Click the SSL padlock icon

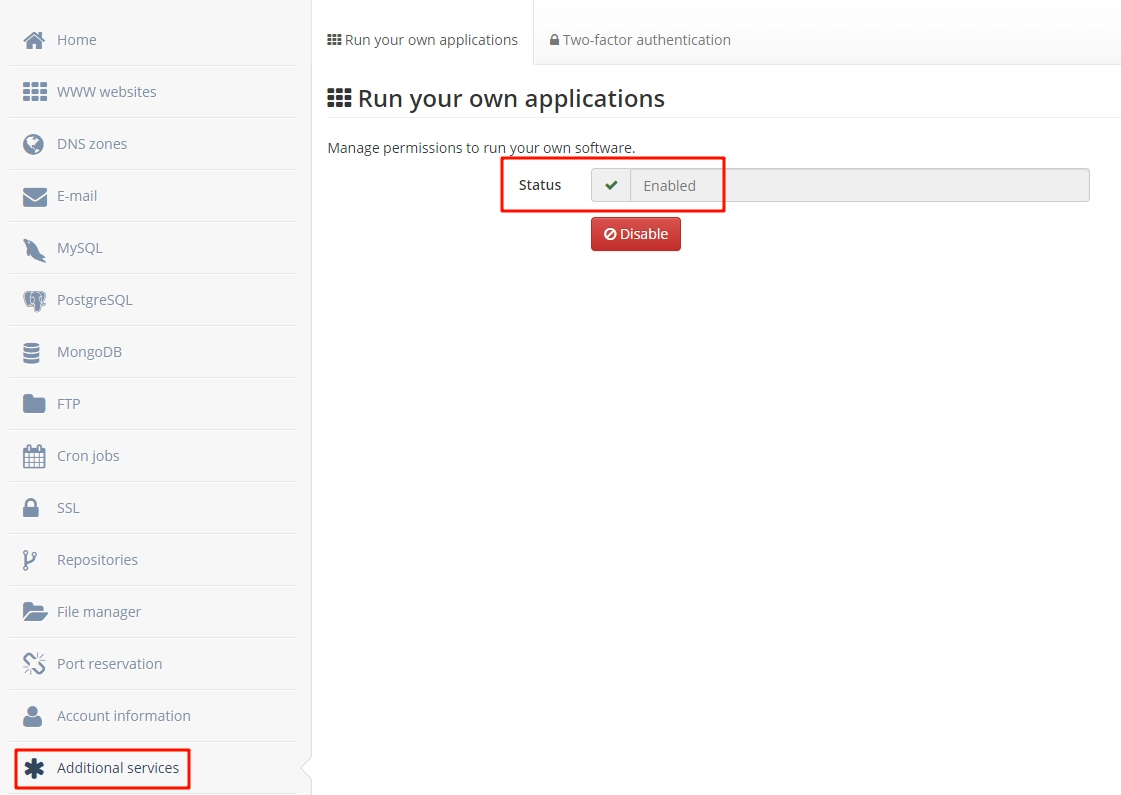pos(32,508)
